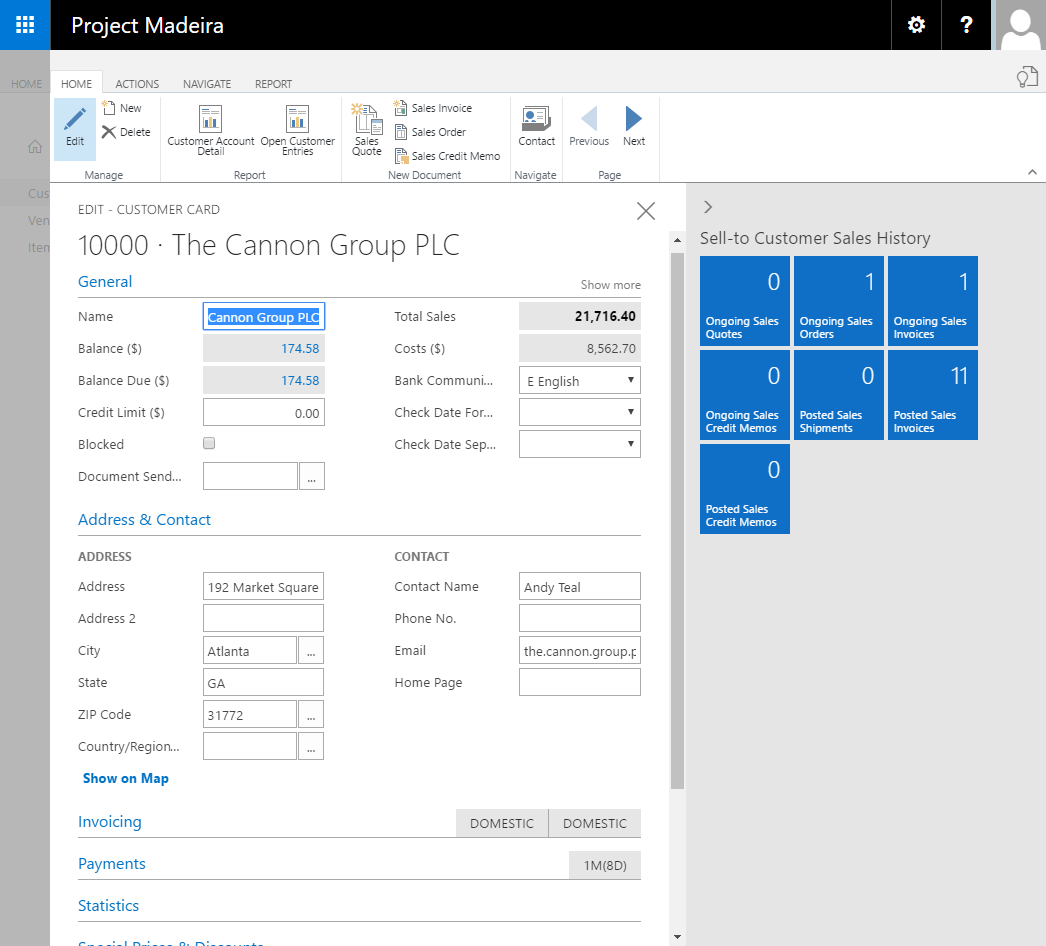Viewport: 1046px width, 946px height.
Task: Switch to the ACTIONS ribbon tab
Action: [x=137, y=84]
